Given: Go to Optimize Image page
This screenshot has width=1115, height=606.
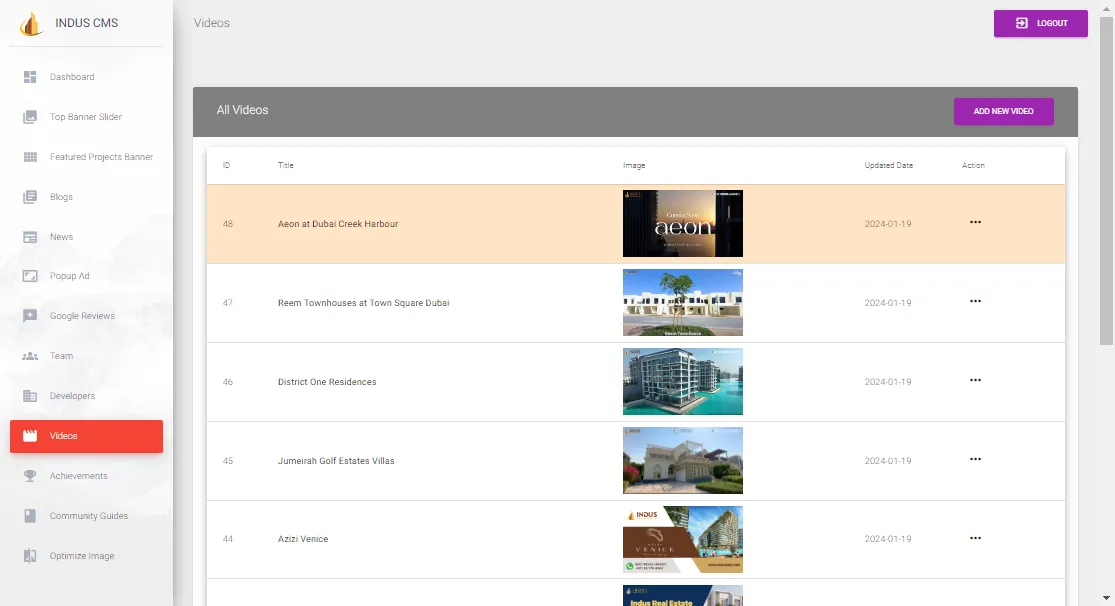Looking at the screenshot, I should click(86, 556).
